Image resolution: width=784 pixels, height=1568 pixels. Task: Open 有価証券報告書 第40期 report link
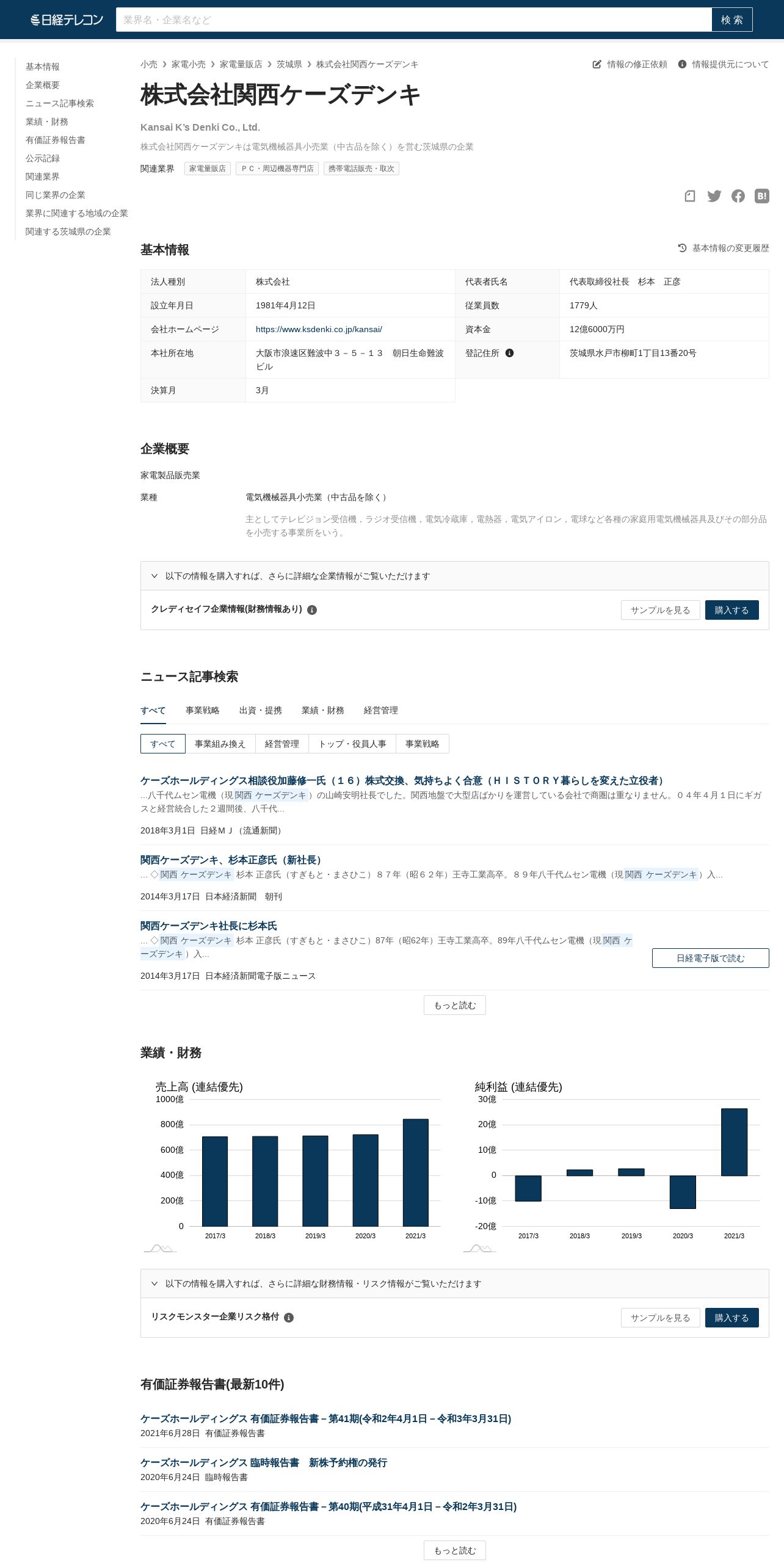tap(328, 1506)
